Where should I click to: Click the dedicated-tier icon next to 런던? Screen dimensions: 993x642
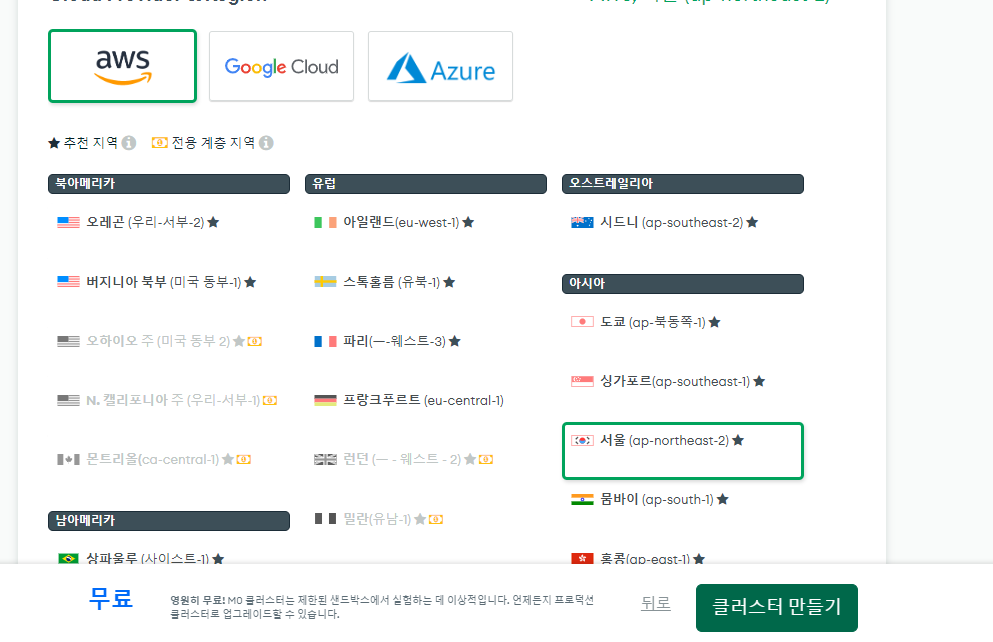tap(486, 459)
